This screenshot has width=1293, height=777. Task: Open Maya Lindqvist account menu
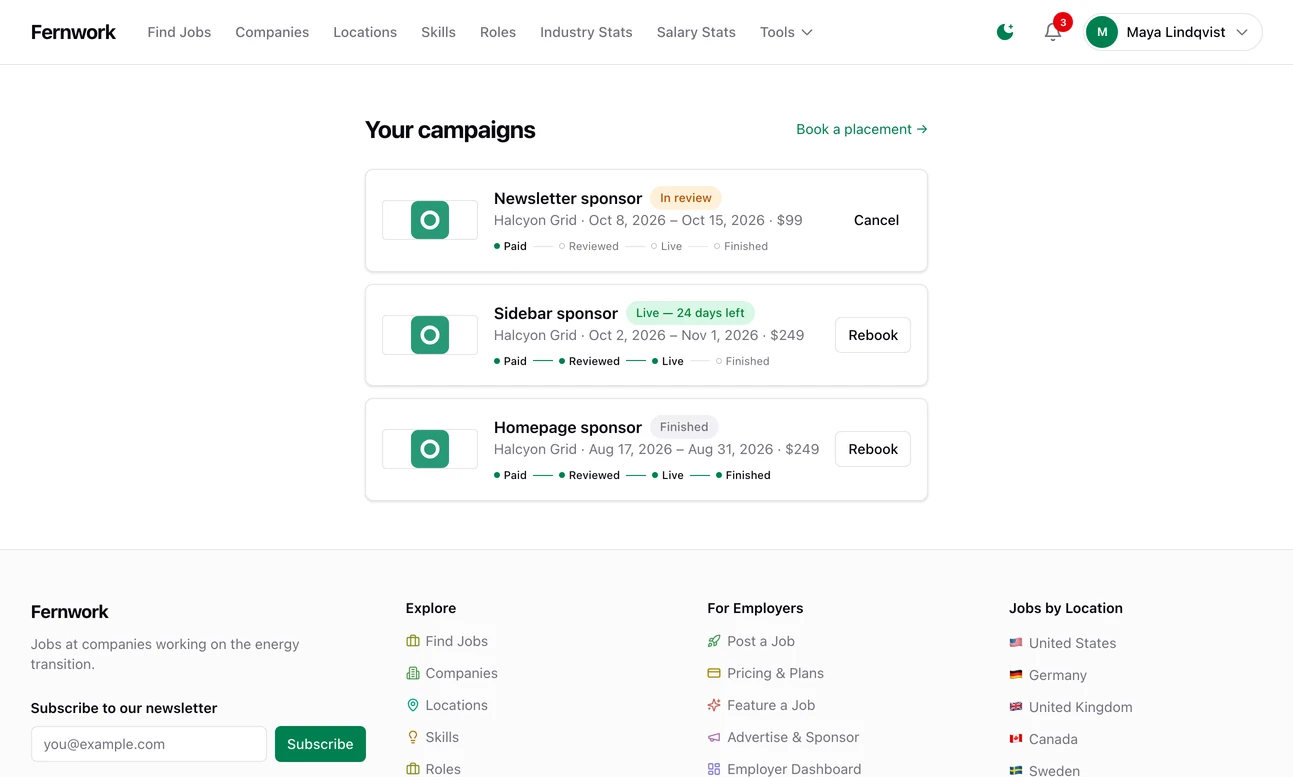coord(1173,32)
